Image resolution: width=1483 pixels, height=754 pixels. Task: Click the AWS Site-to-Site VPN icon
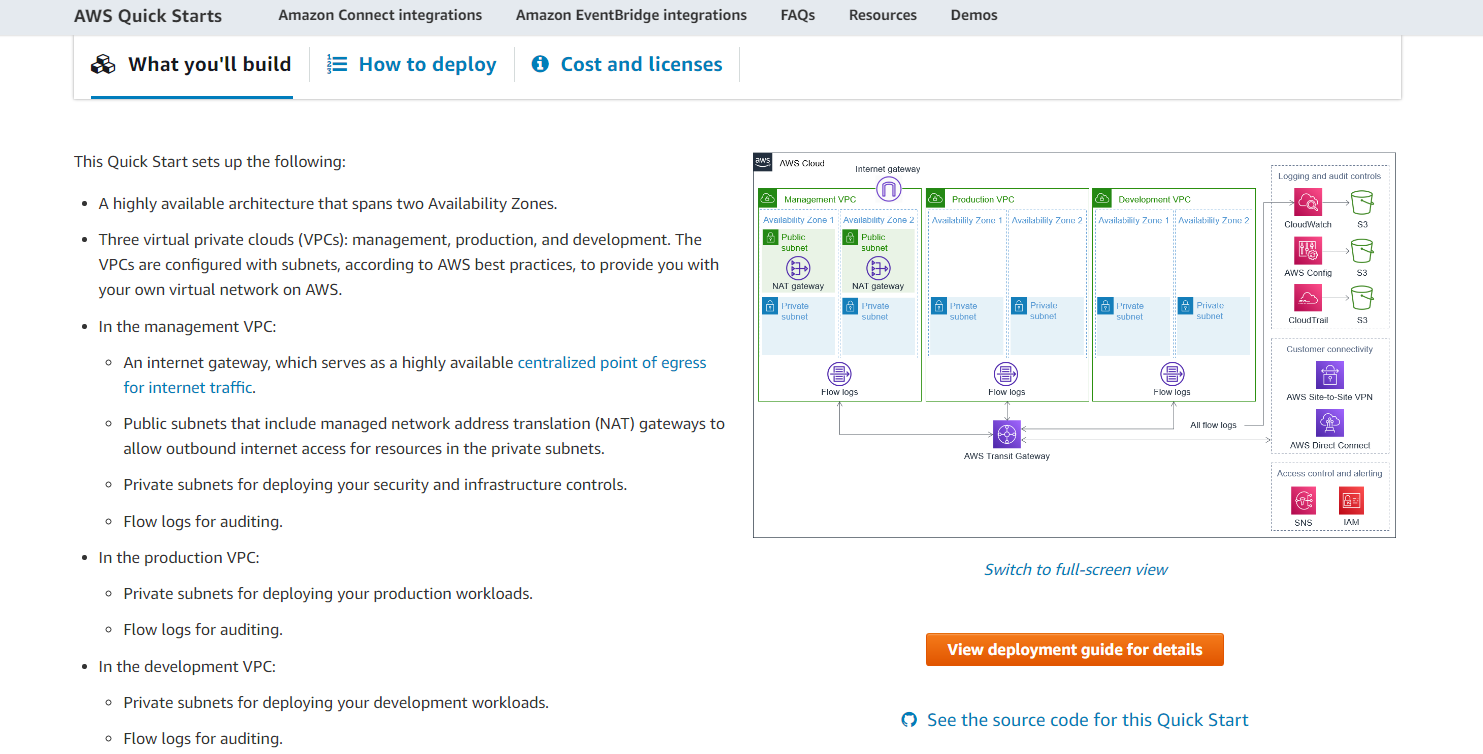point(1329,375)
